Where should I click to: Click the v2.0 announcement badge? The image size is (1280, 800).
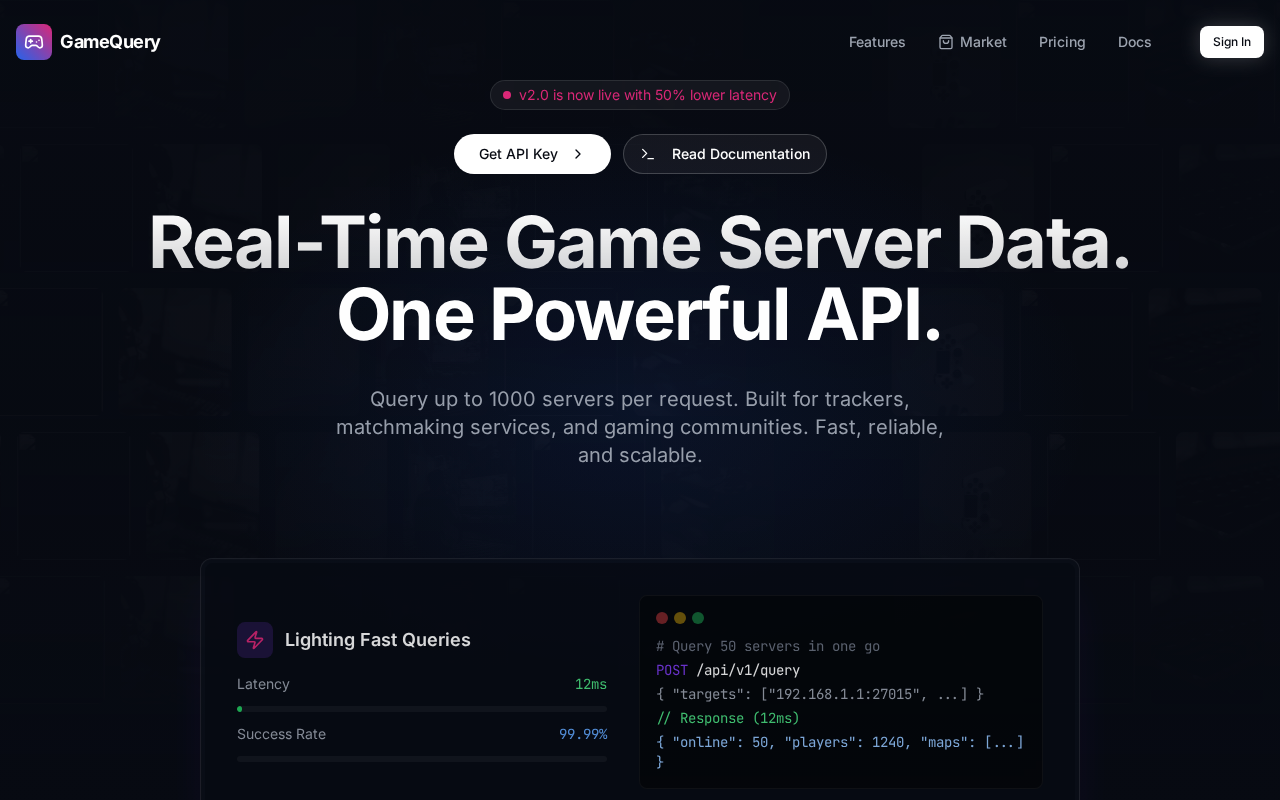(x=640, y=95)
